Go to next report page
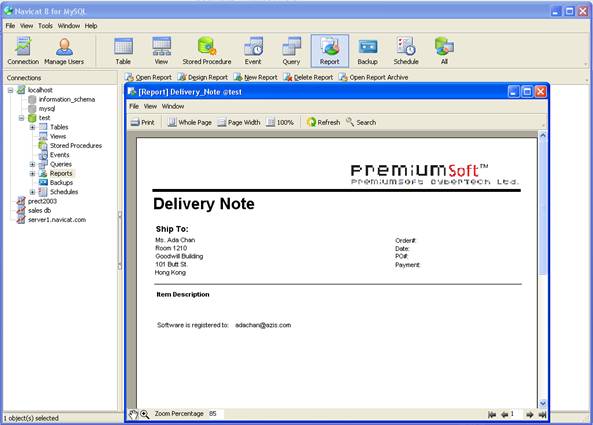The image size is (593, 425). pos(530,415)
